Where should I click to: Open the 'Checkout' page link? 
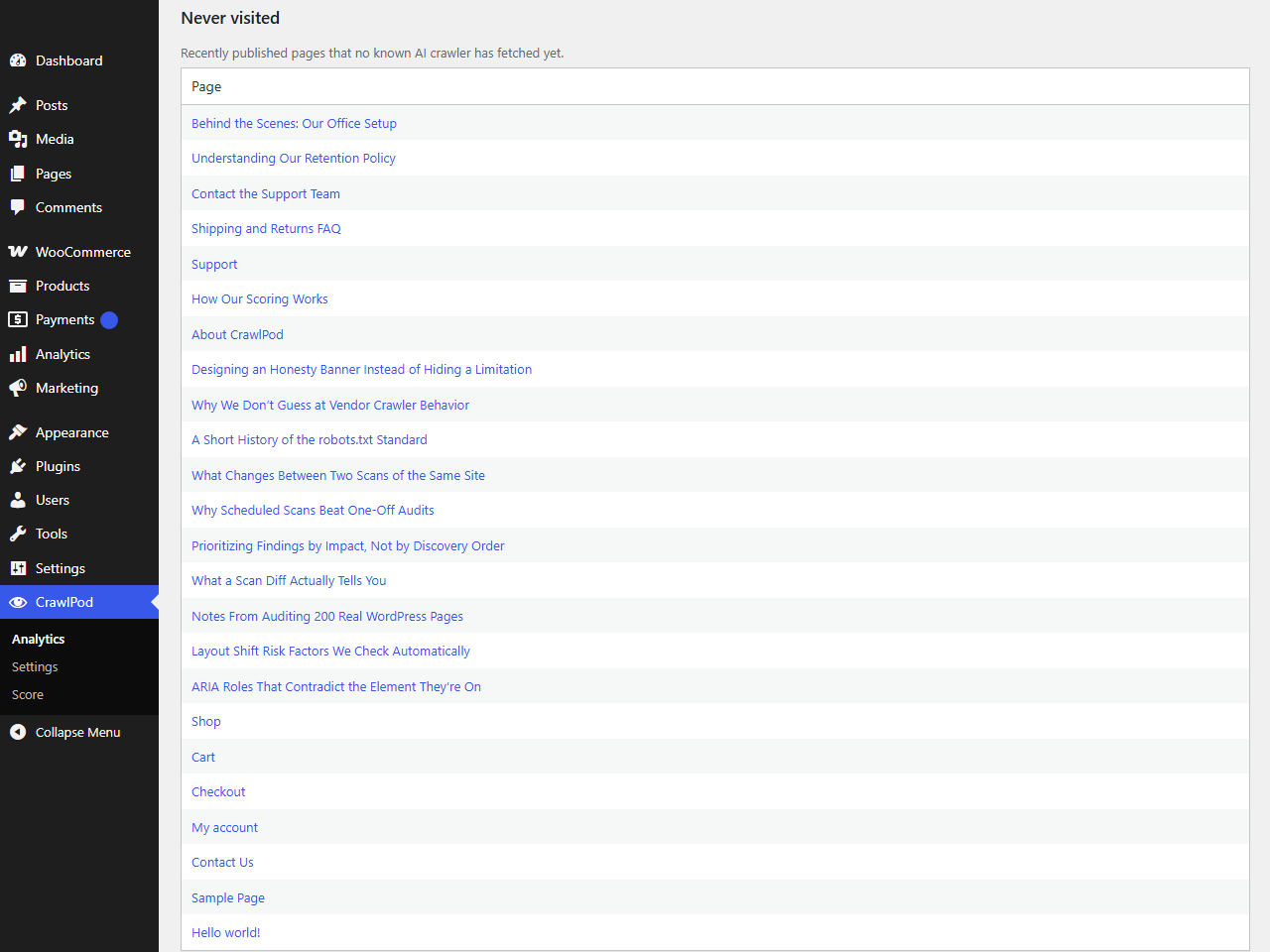coord(218,791)
